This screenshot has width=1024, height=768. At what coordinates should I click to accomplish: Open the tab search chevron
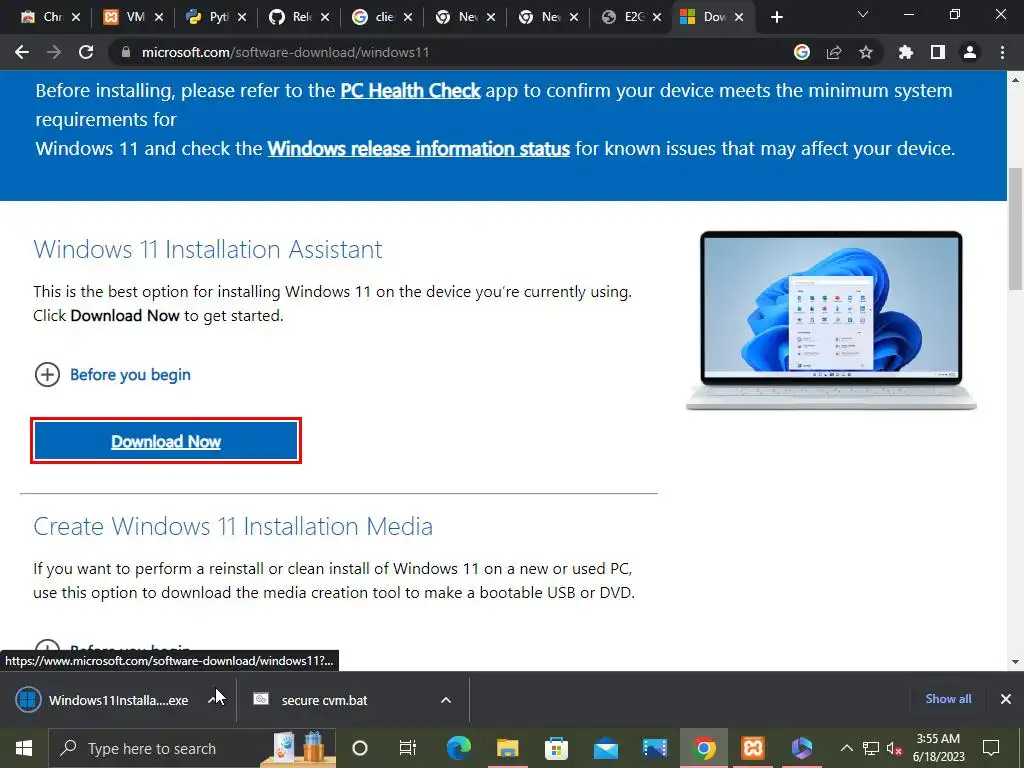(x=863, y=14)
